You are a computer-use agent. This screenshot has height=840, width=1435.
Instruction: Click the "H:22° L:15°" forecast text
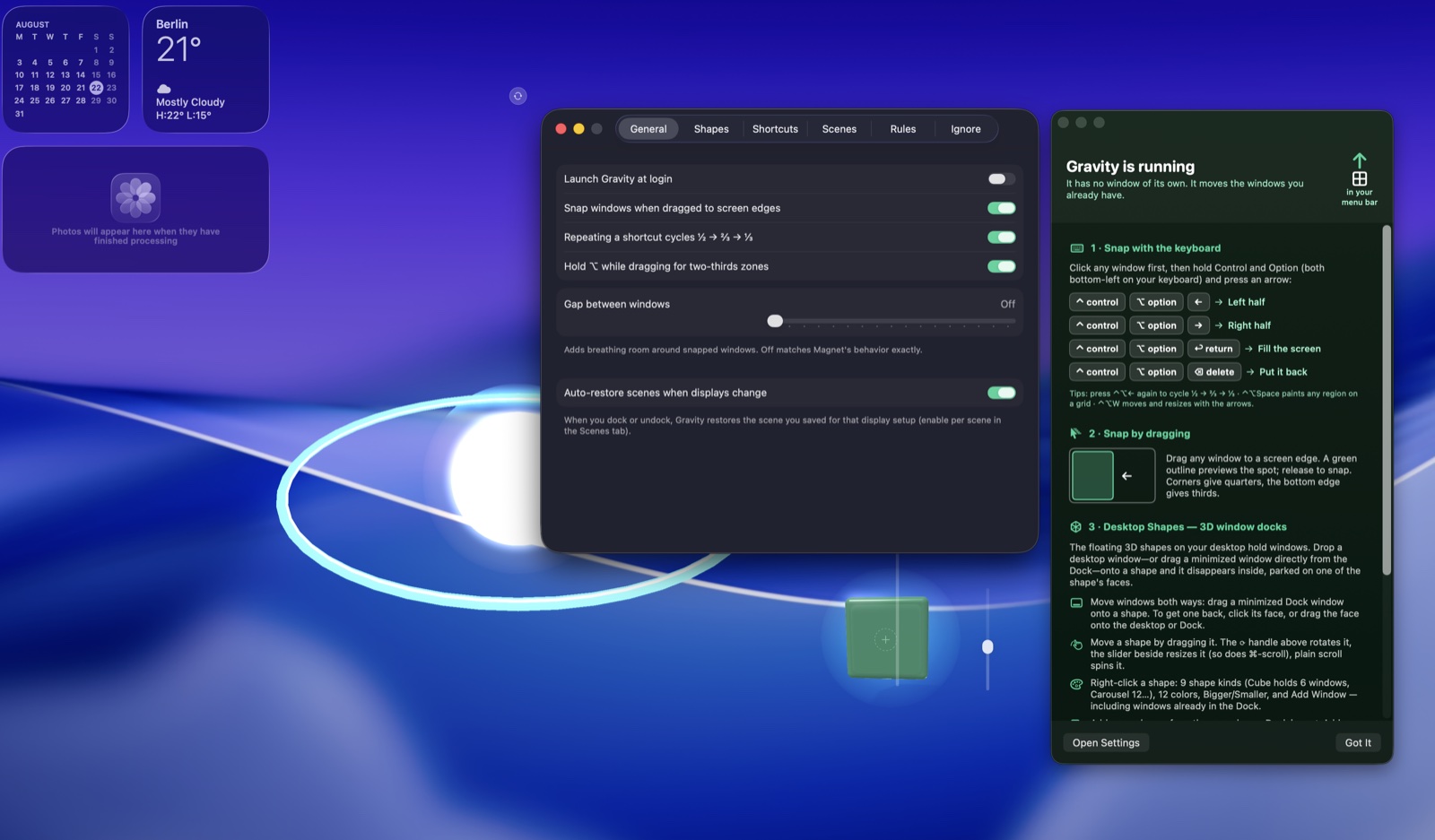184,116
